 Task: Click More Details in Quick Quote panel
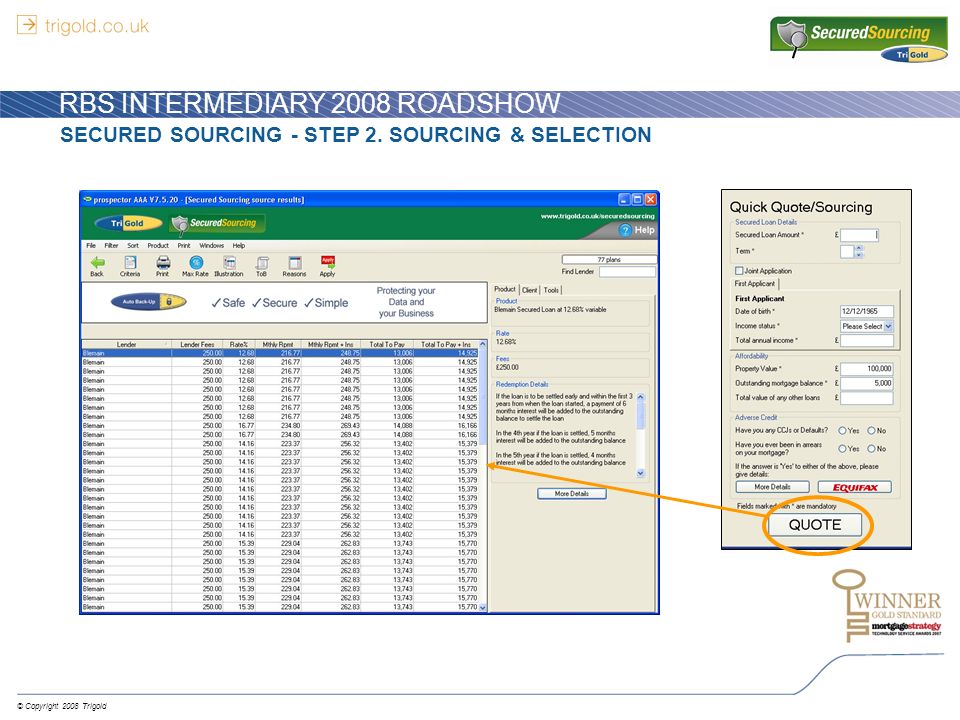click(772, 487)
